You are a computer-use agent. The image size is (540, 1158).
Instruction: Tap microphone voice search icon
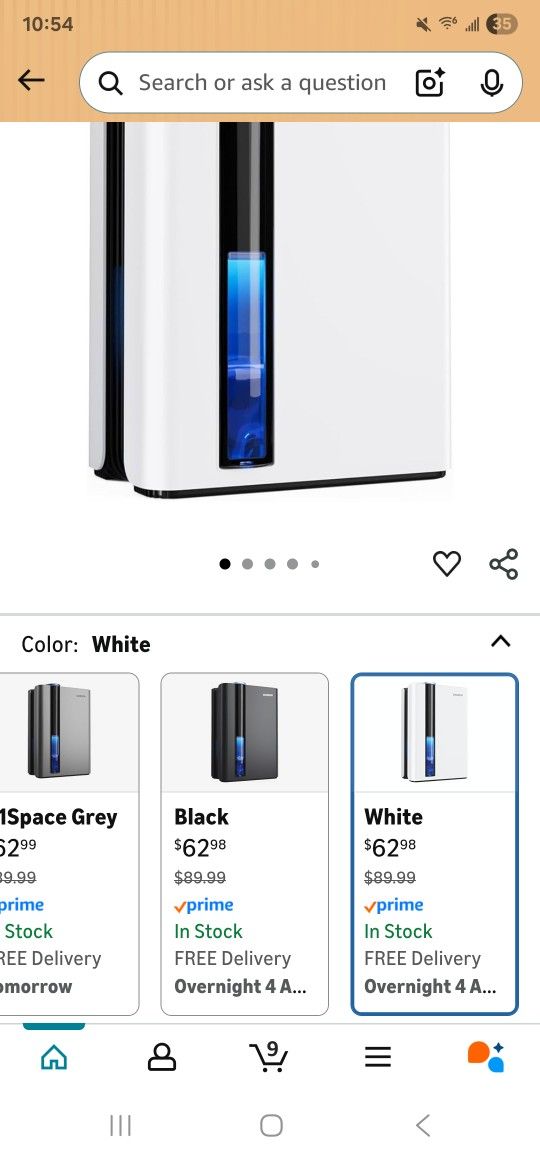[491, 83]
